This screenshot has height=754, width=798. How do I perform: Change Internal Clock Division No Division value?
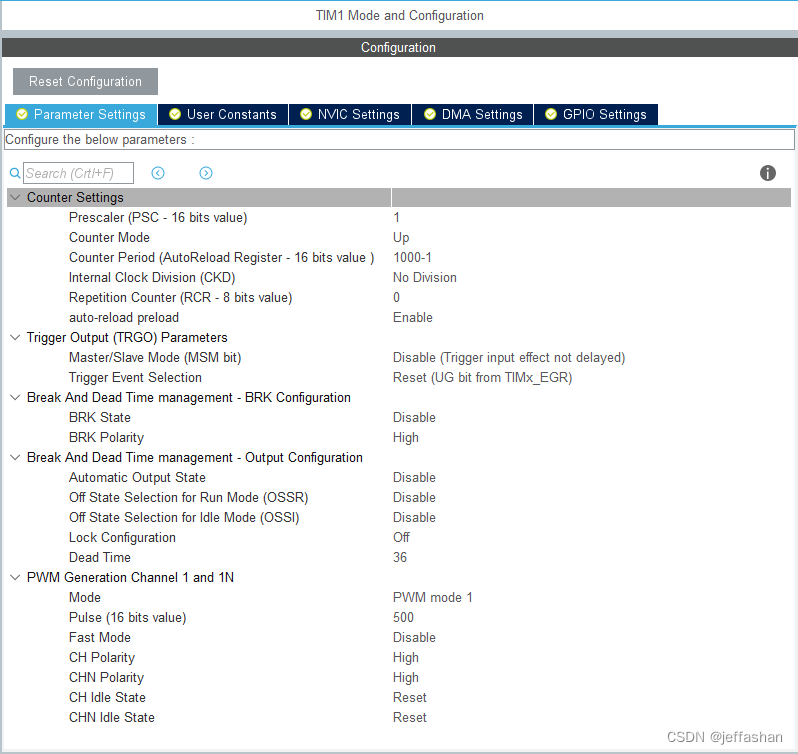425,277
